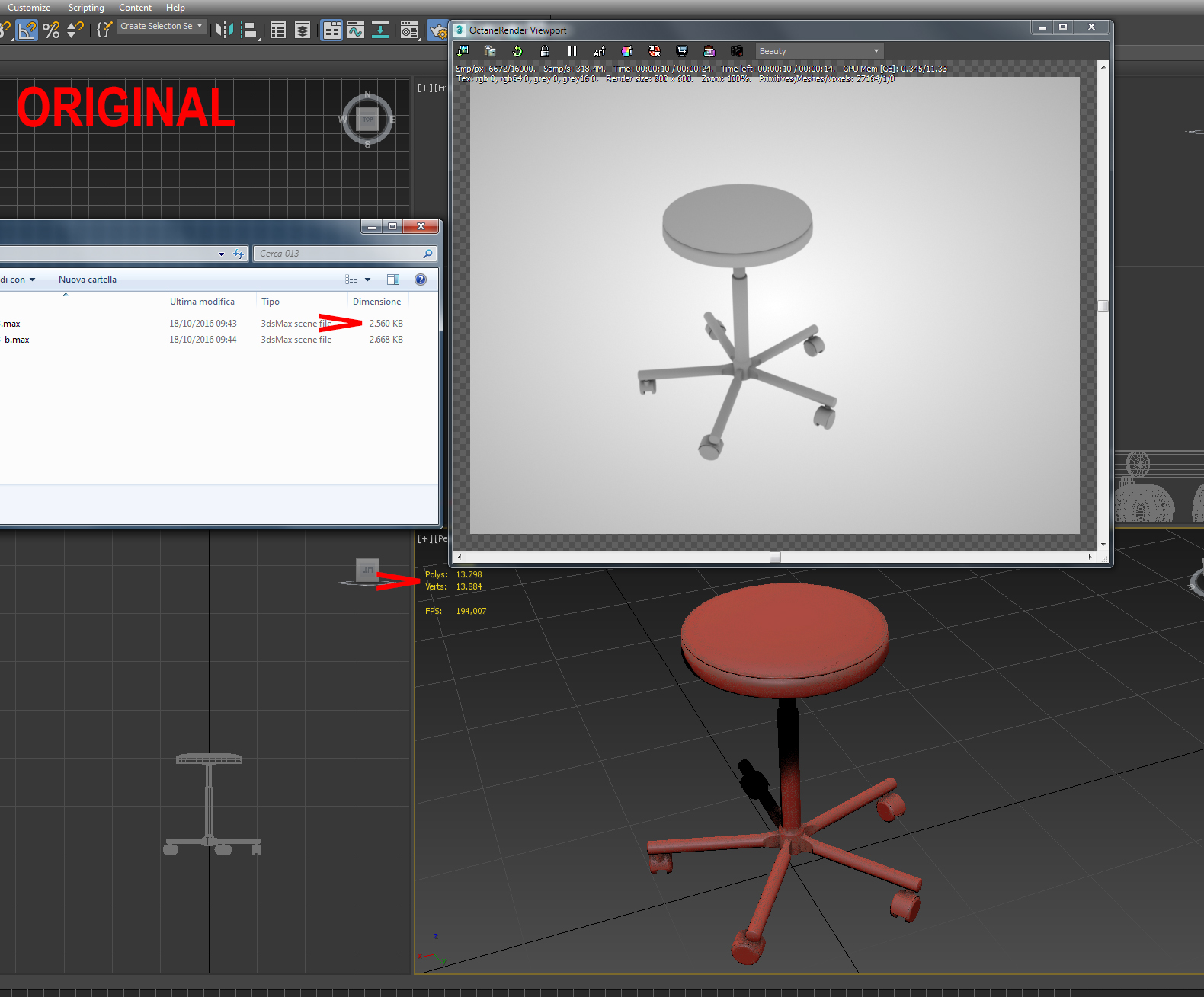Click the Octane vertical scrollbar up arrow
Screen dimensions: 1204x997
click(x=1103, y=67)
